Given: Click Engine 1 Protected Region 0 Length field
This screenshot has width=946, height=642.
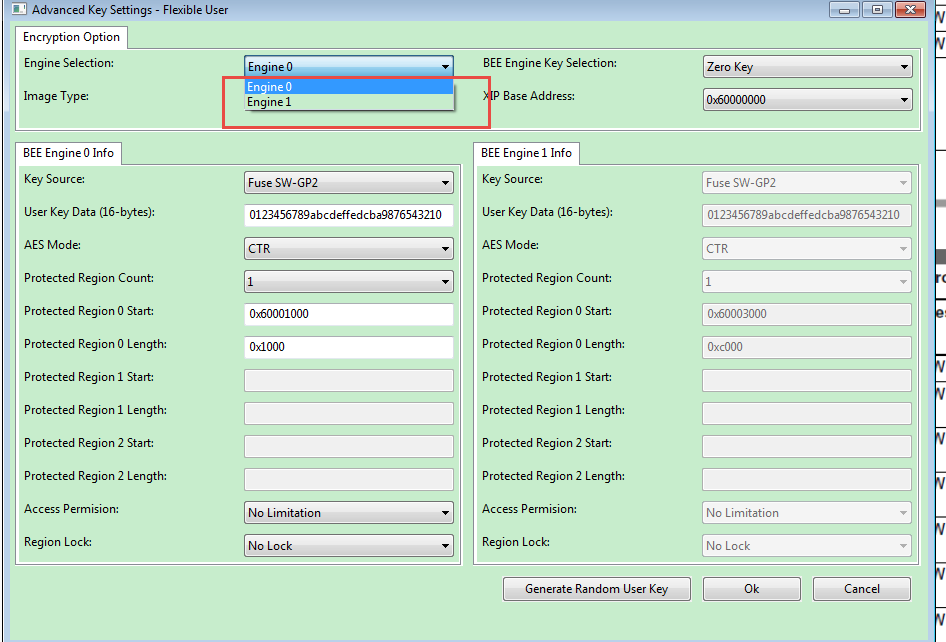Looking at the screenshot, I should click(807, 347).
